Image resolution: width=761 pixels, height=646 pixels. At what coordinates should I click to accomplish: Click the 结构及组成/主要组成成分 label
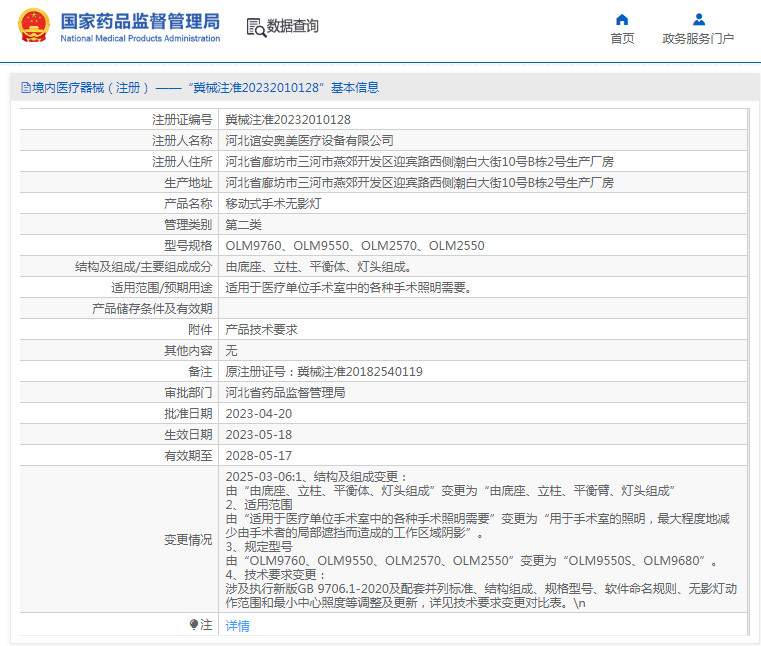coord(144,267)
